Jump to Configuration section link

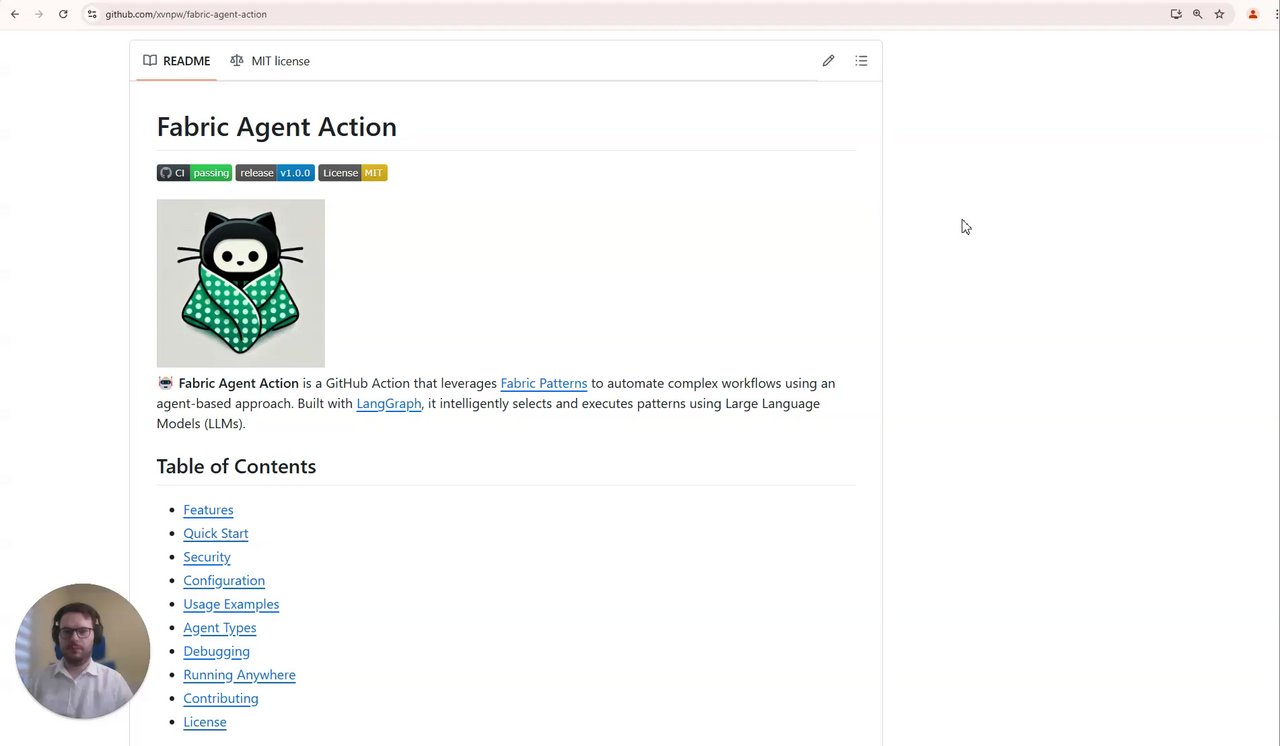[x=224, y=580]
